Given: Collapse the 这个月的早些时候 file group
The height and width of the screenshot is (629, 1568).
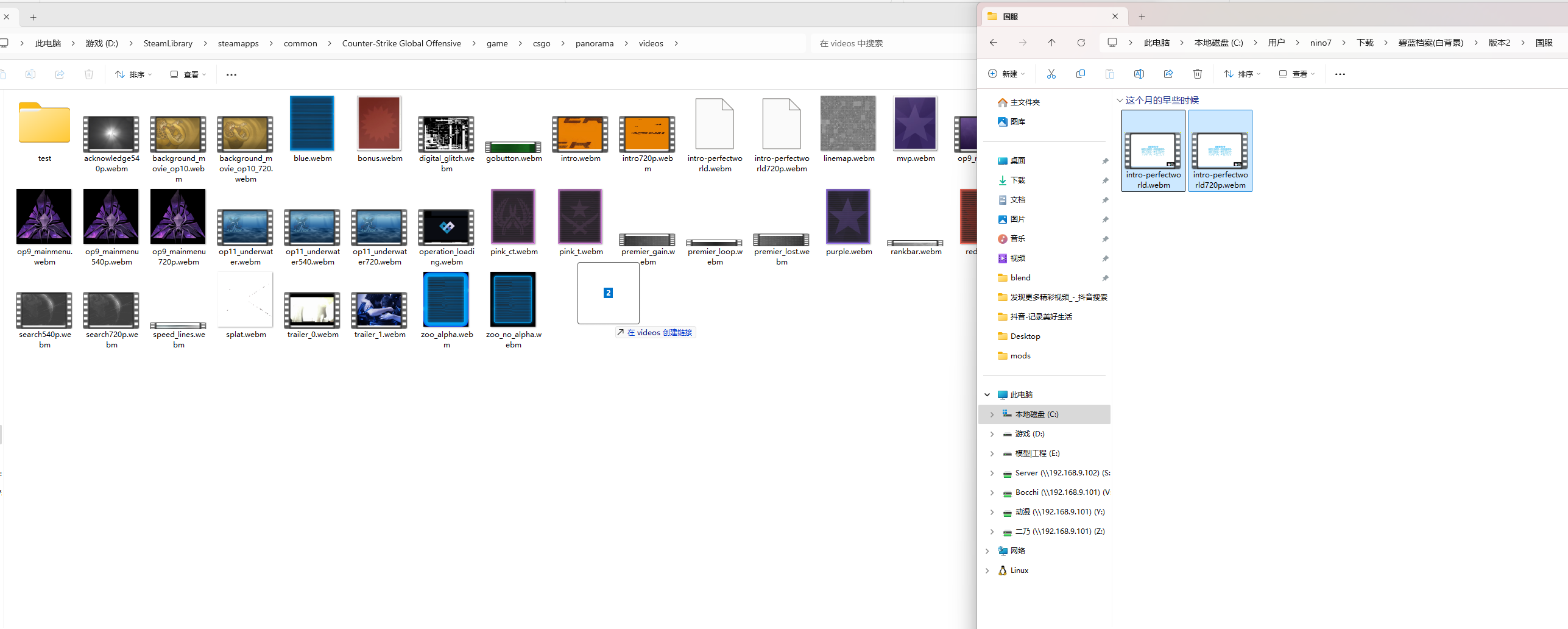Looking at the screenshot, I should coord(1120,101).
